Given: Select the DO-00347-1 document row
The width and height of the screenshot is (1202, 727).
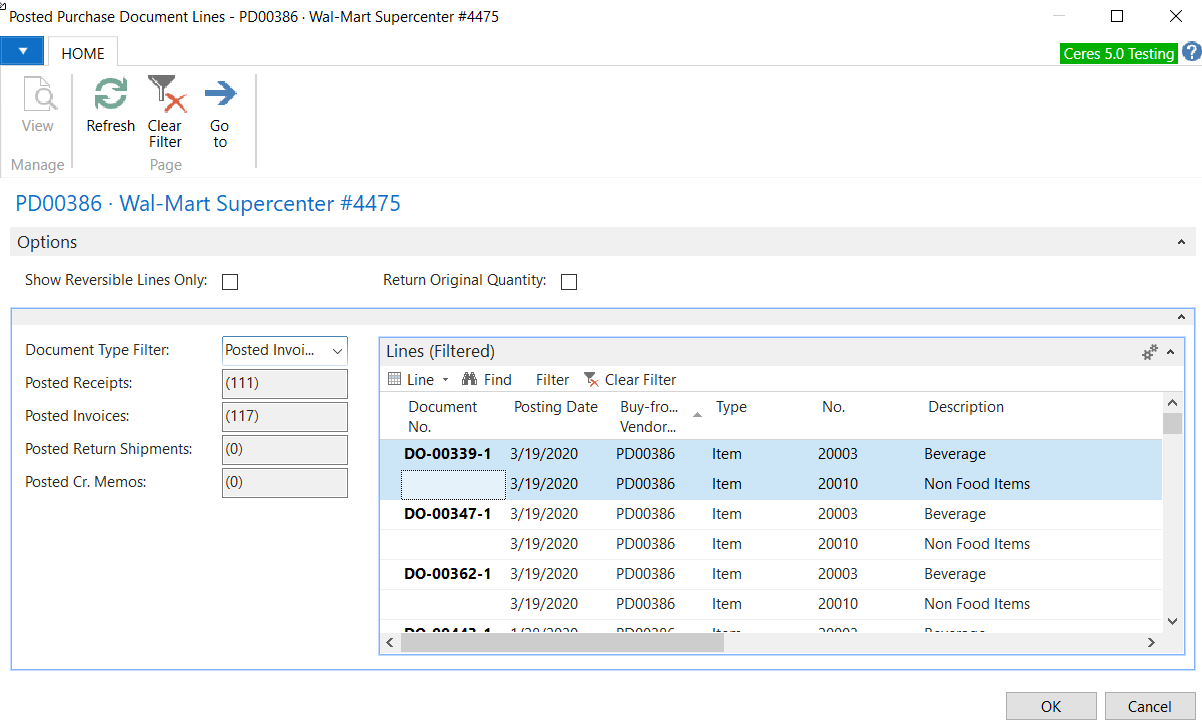Looking at the screenshot, I should tap(447, 514).
